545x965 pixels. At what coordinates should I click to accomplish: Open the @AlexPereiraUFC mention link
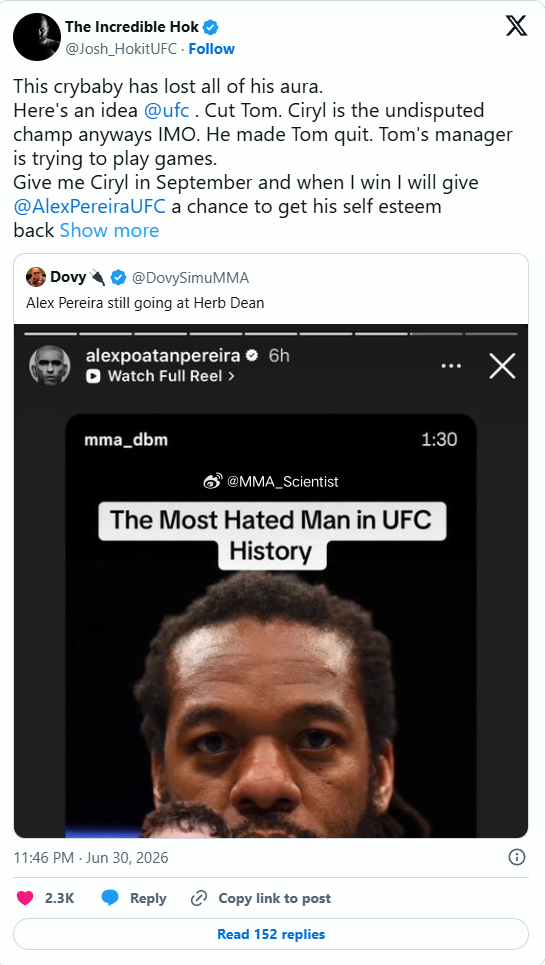point(89,206)
